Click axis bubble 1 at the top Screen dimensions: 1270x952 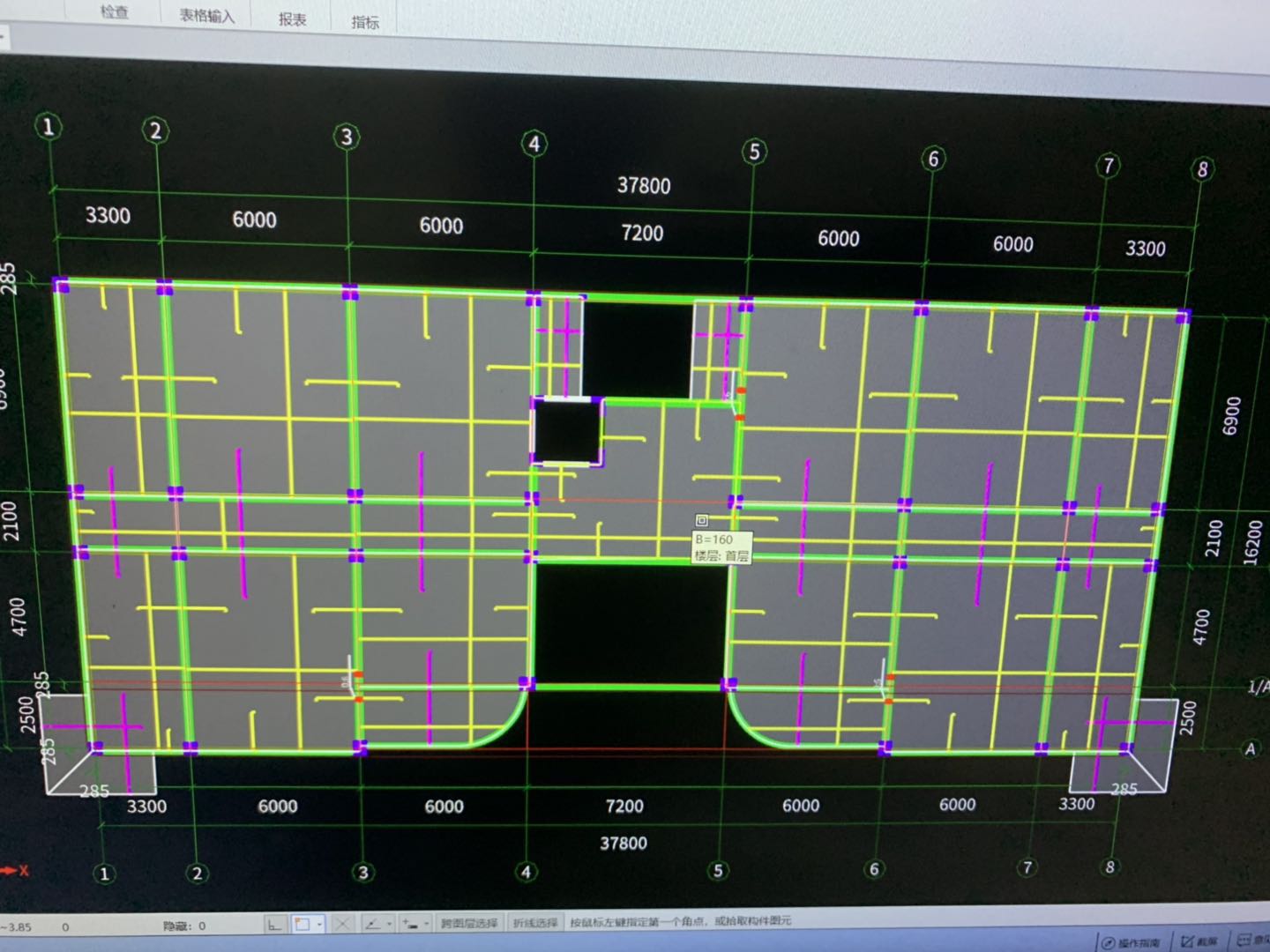[48, 126]
